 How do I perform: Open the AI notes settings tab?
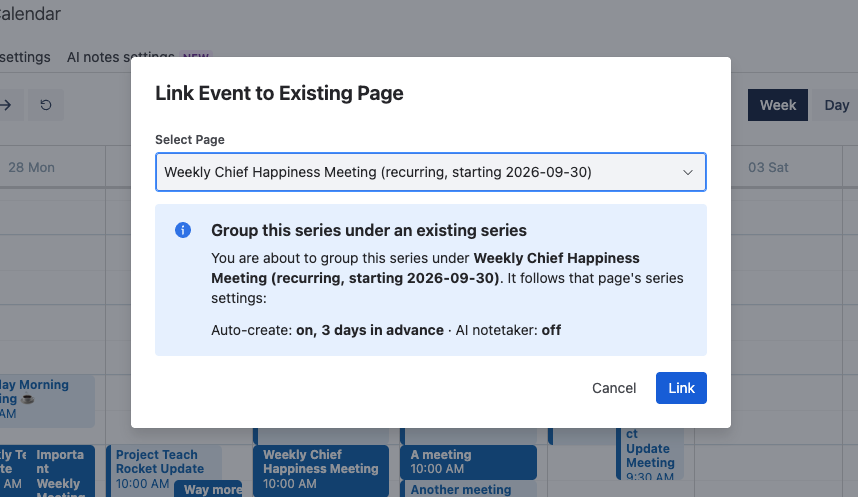point(120,57)
